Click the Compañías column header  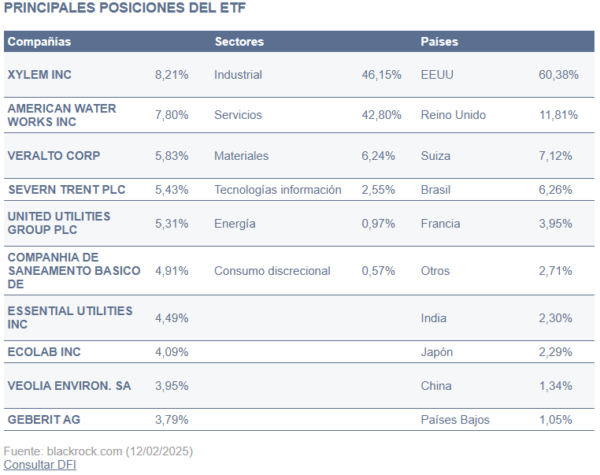tap(39, 42)
